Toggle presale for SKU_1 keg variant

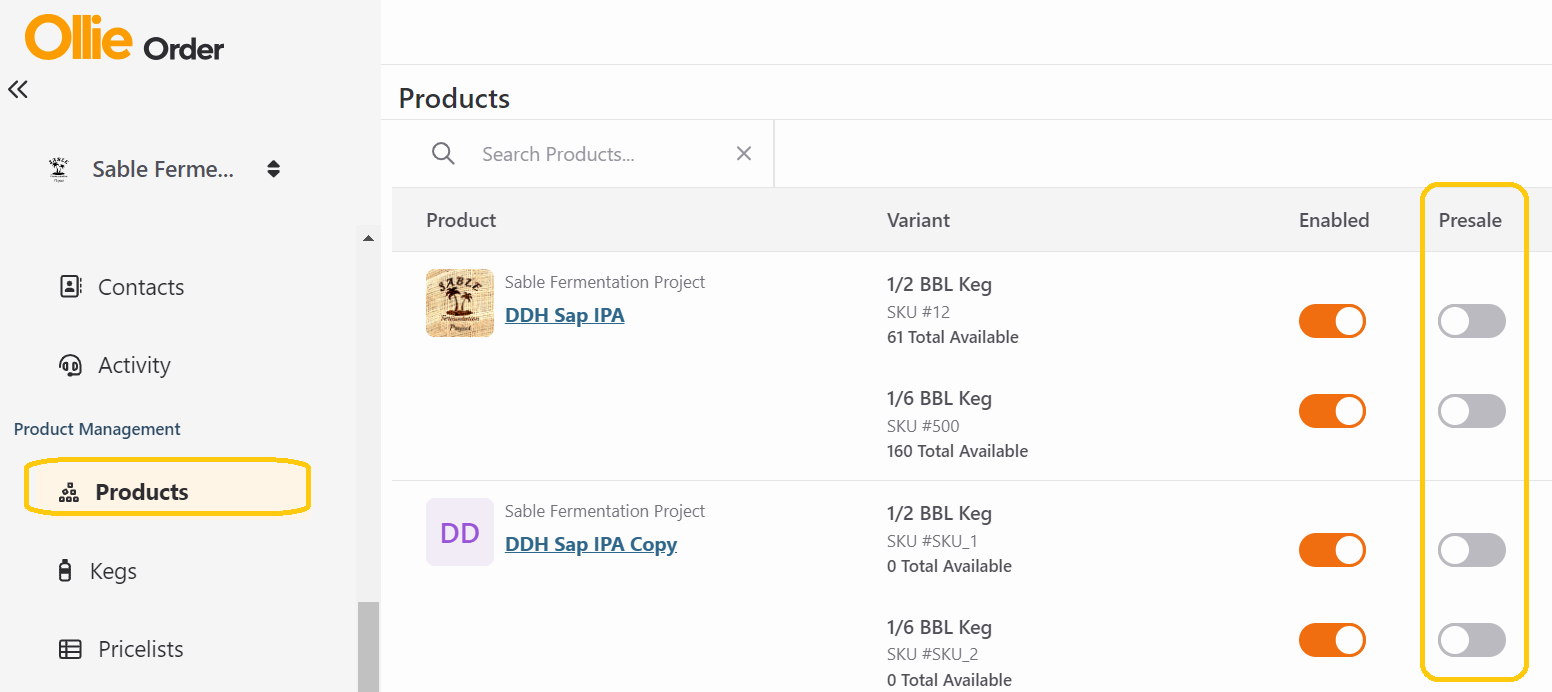point(1471,550)
